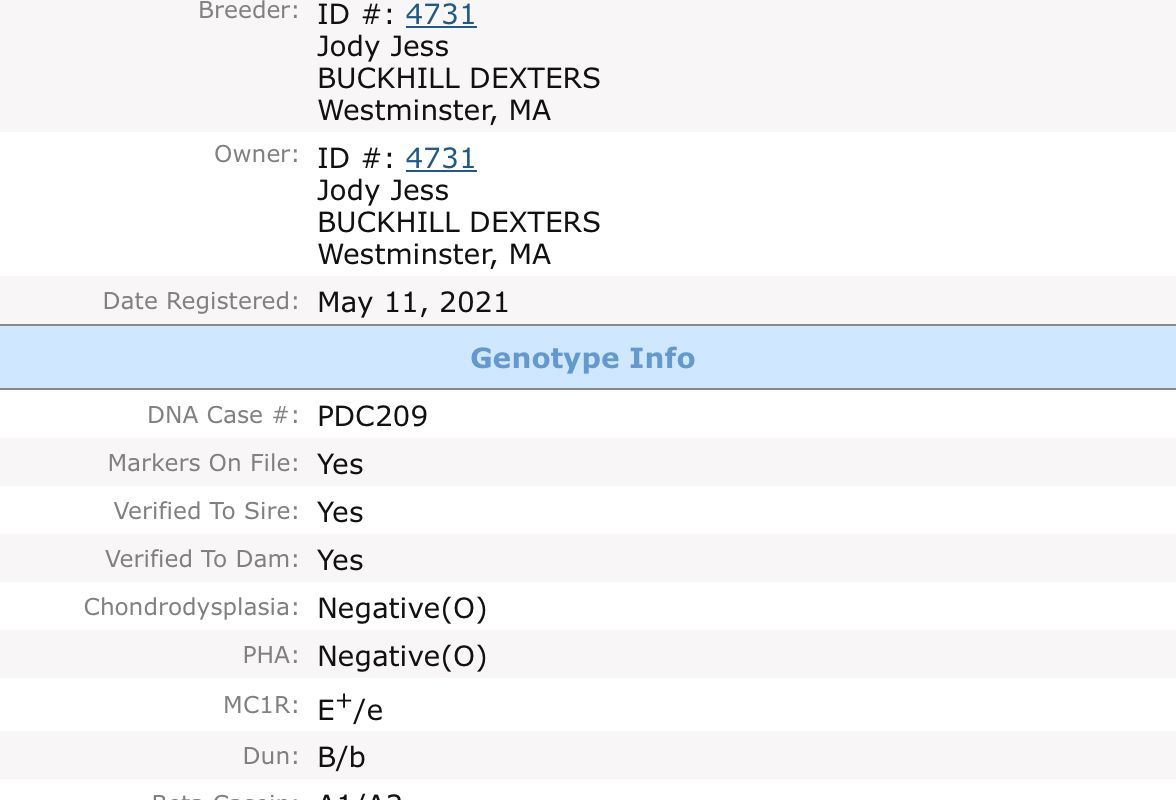The image size is (1176, 800).
Task: Click BUCKHILL DEXTERS under Breeder
Action: [458, 78]
